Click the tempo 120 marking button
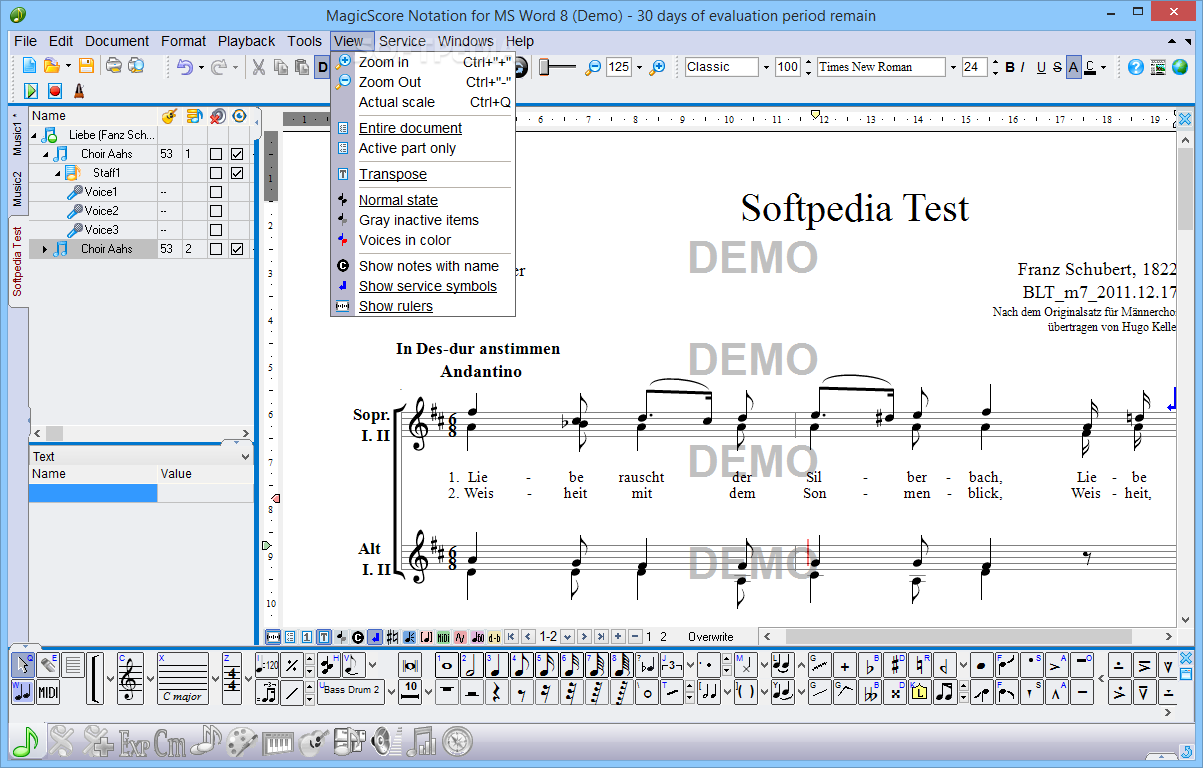Screen dimensions: 1203x768 (x=267, y=665)
